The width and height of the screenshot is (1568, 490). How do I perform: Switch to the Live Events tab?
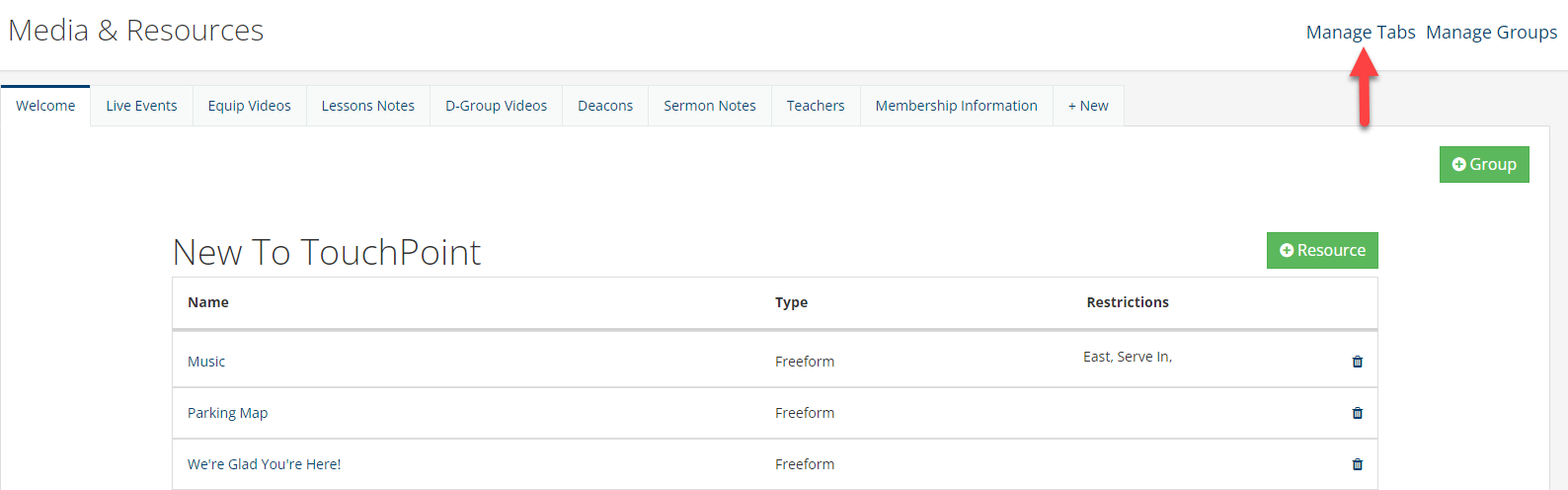(141, 106)
